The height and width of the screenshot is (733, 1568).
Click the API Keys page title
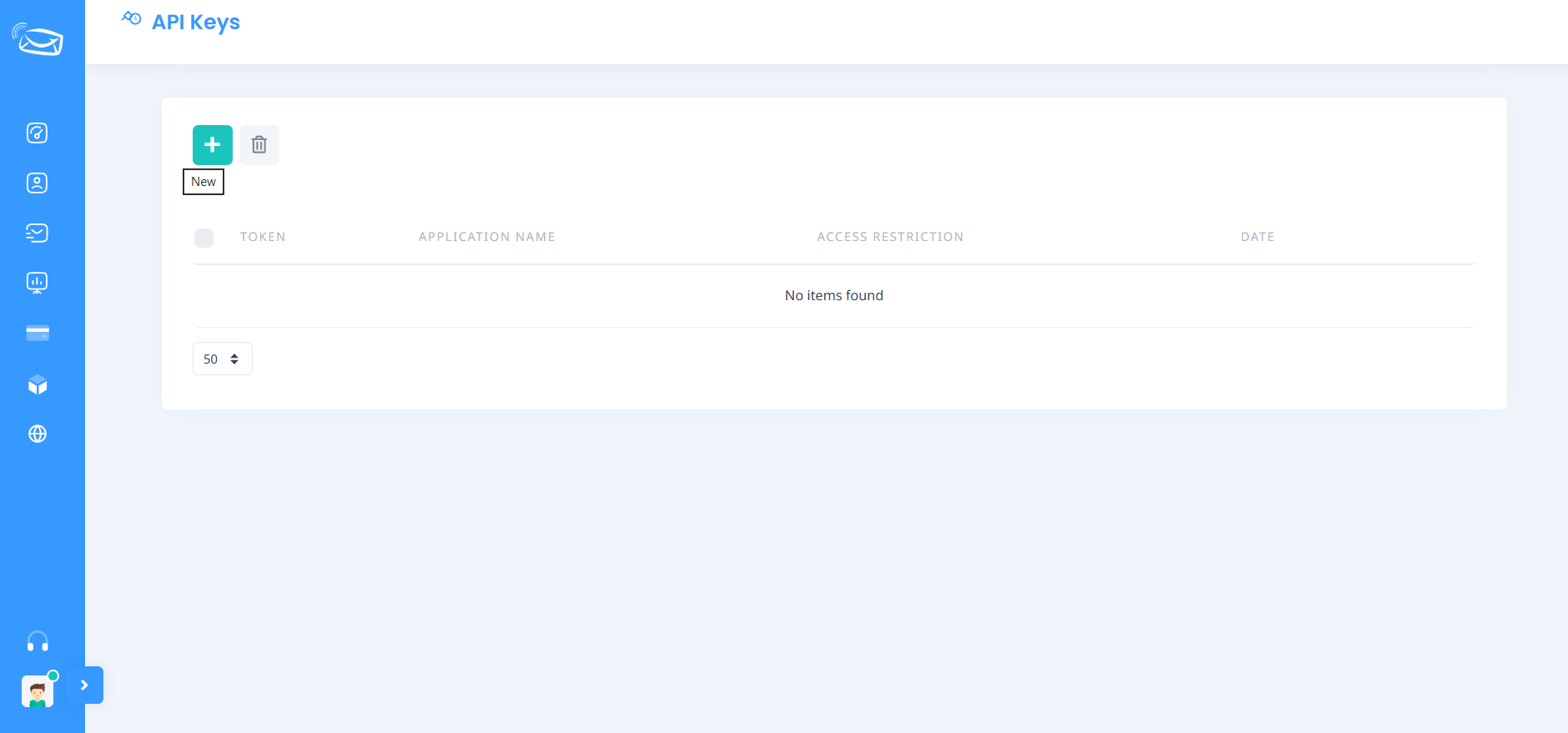pos(196,23)
